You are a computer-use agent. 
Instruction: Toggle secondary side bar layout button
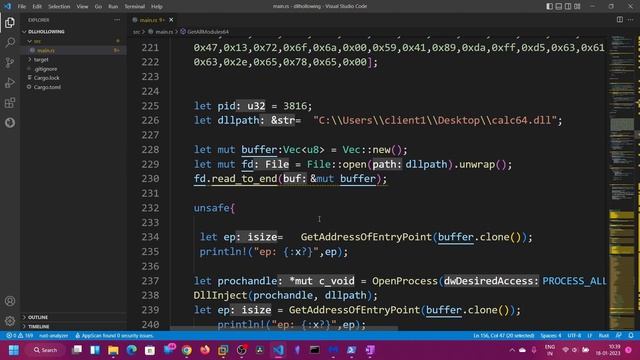pos(568,6)
